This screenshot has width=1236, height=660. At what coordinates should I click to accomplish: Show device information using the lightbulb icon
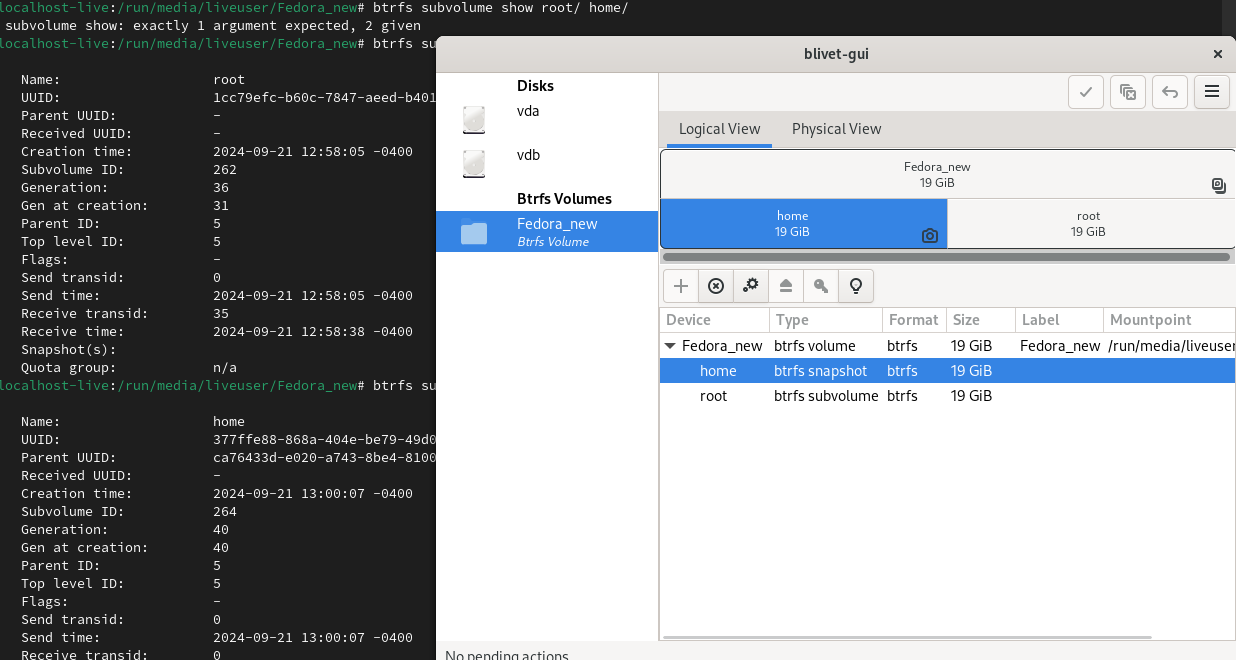[x=856, y=286]
